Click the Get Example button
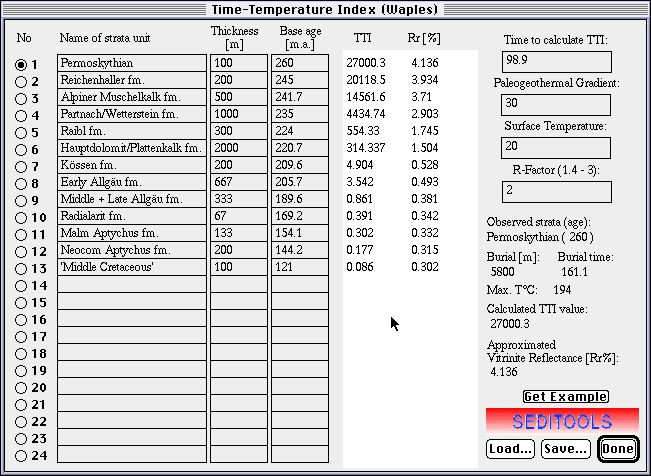The width and height of the screenshot is (651, 476). [565, 397]
